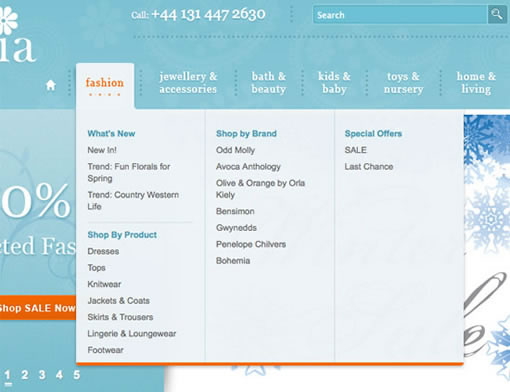The width and height of the screenshot is (510, 392).
Task: Focus the Search input field
Action: click(400, 15)
